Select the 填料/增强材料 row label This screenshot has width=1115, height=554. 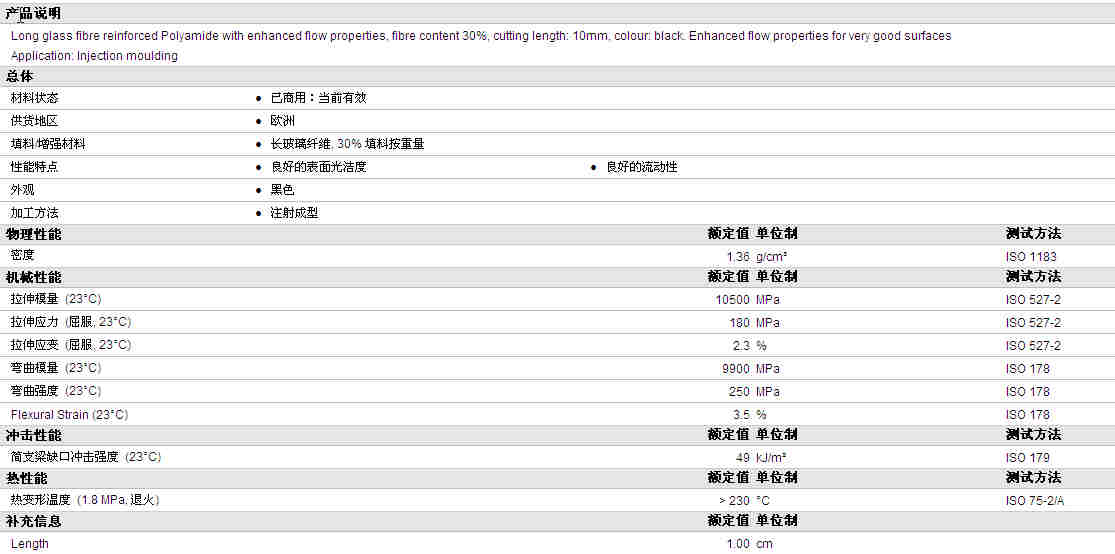point(48,144)
